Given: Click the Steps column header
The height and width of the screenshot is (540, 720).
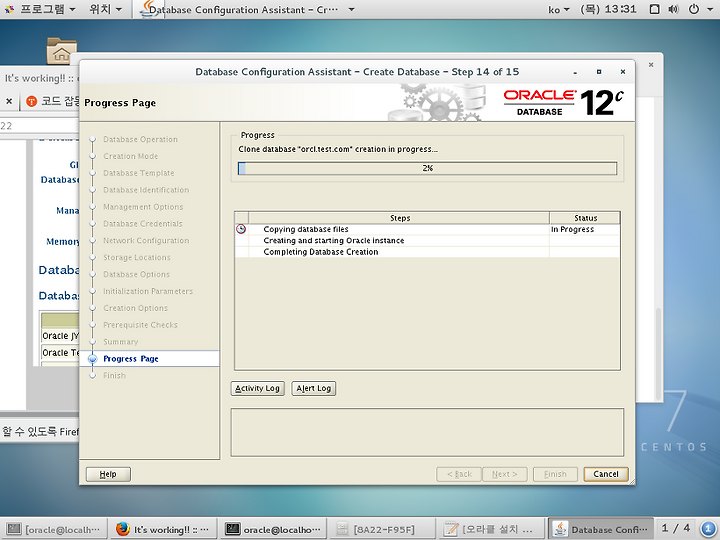Looking at the screenshot, I should click(399, 218).
